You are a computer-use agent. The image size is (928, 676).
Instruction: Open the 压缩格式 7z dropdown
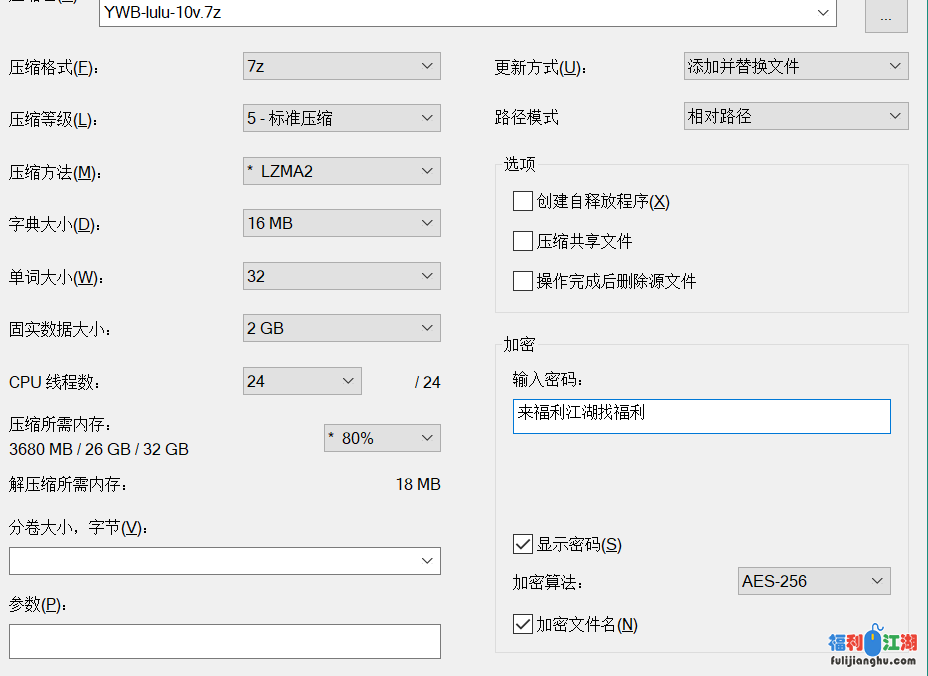[x=341, y=66]
